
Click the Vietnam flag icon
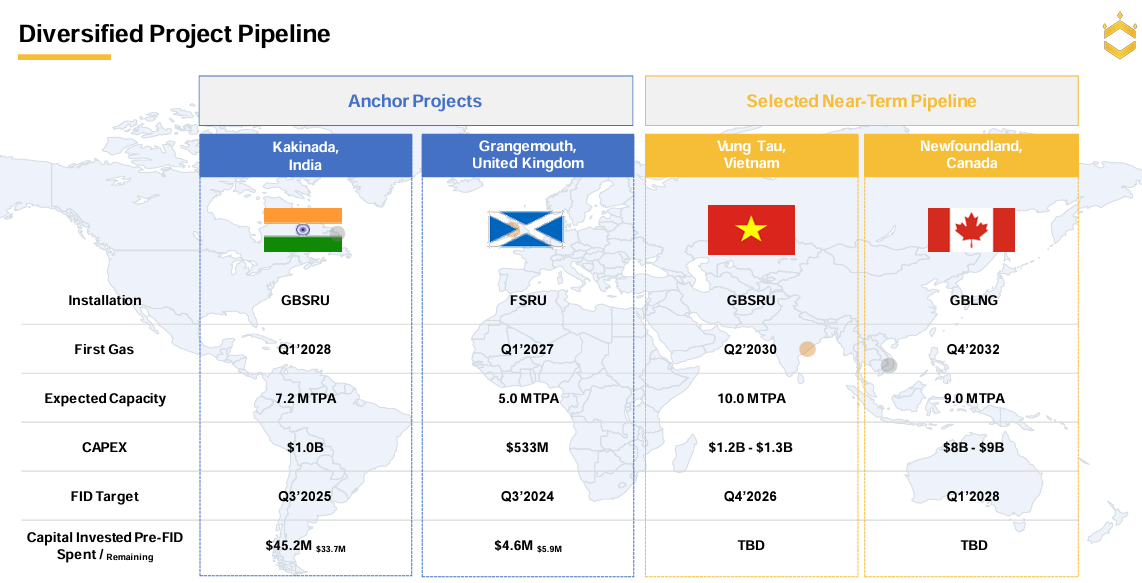coord(751,230)
